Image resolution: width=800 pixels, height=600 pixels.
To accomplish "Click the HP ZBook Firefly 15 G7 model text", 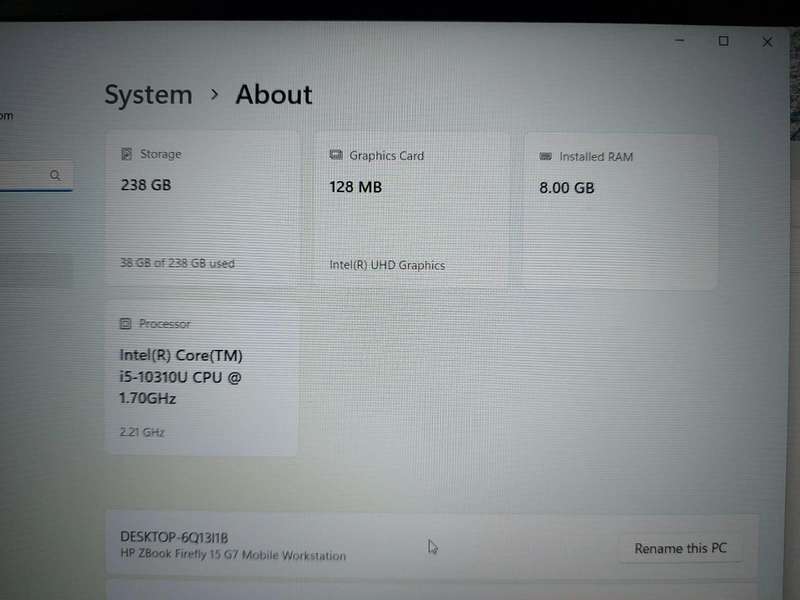I will 233,555.
